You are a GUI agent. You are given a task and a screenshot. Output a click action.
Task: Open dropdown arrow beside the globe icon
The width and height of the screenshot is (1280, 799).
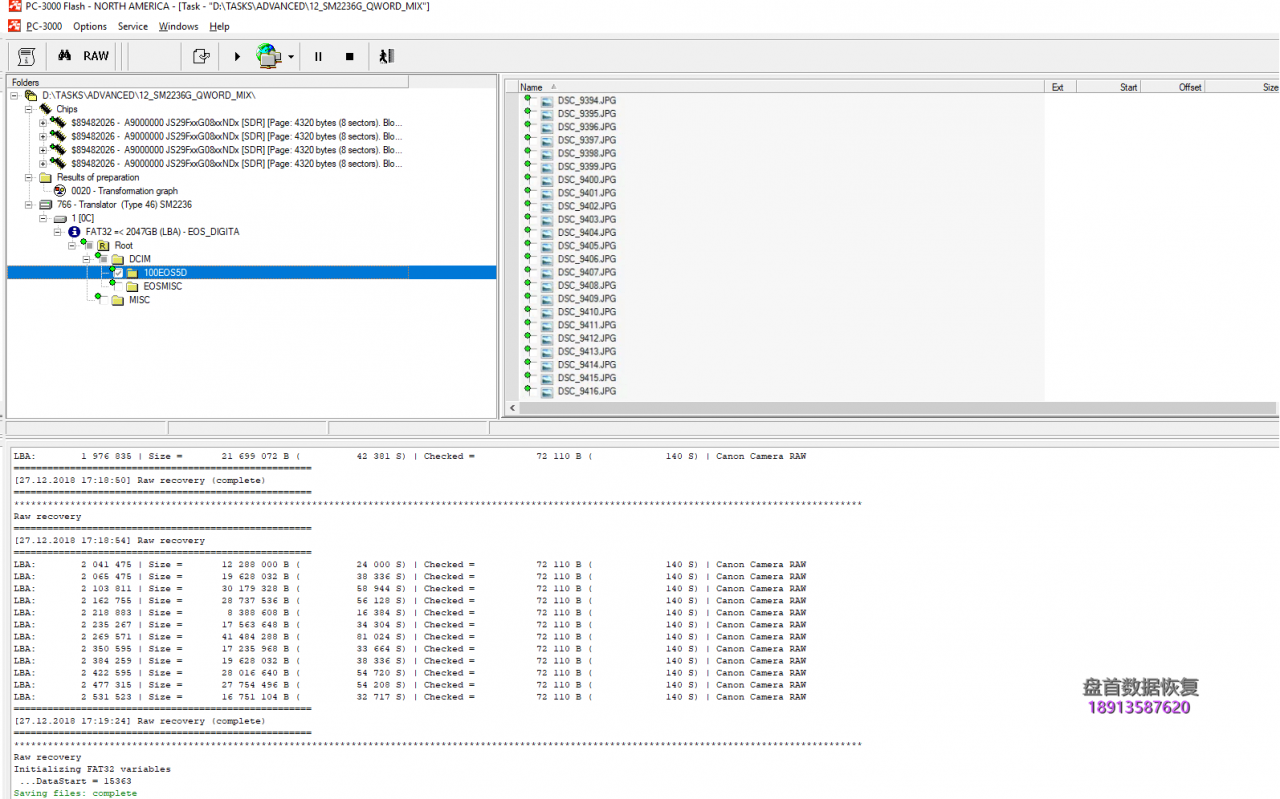click(291, 57)
